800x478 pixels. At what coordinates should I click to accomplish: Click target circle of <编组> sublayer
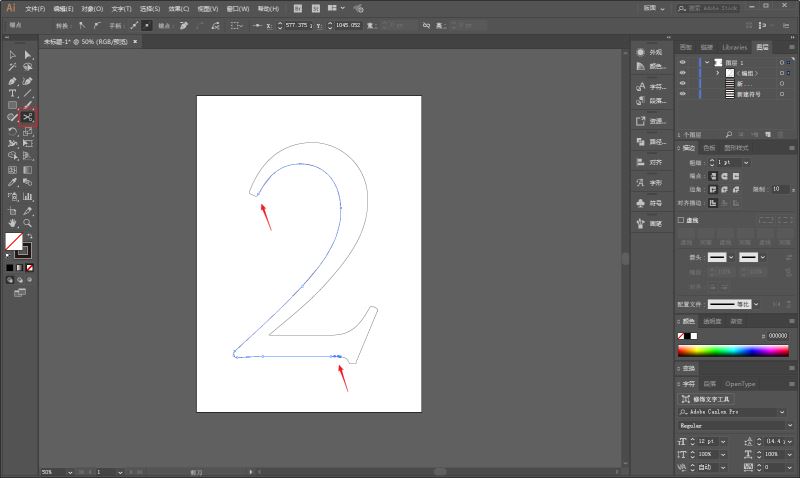click(x=782, y=73)
